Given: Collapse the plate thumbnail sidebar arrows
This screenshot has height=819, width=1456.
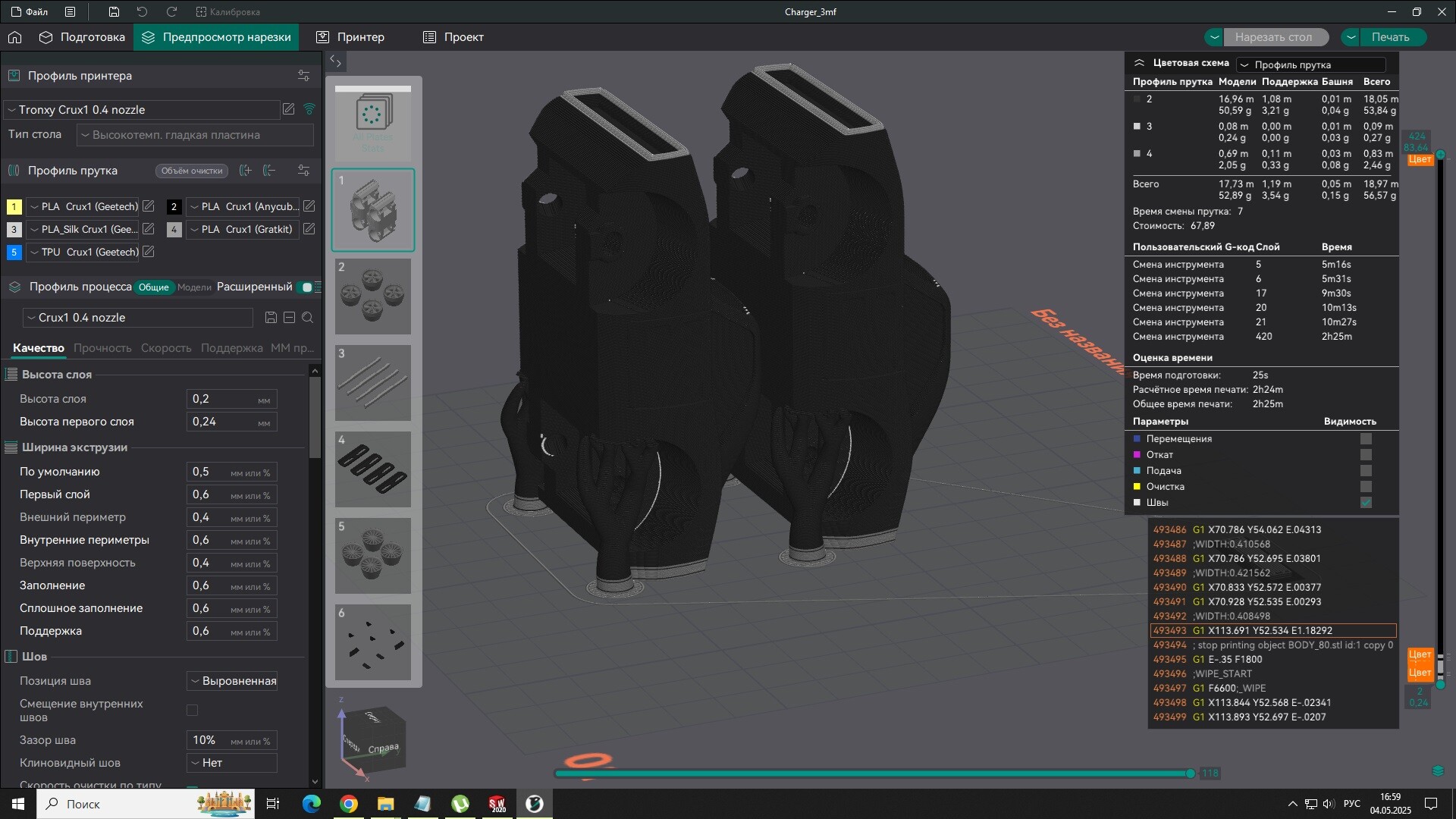Looking at the screenshot, I should coord(335,61).
